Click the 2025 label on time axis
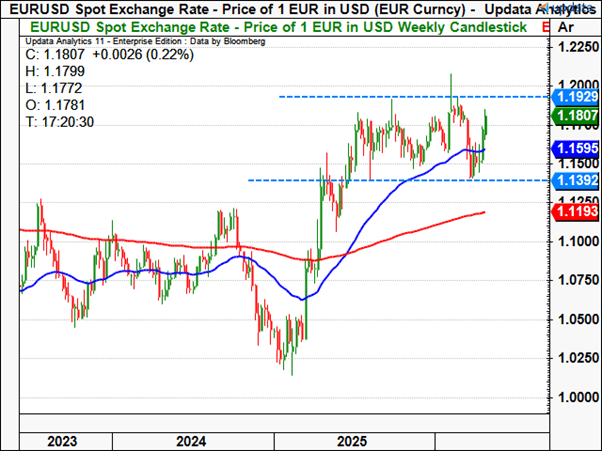602x451 pixels. click(x=352, y=440)
